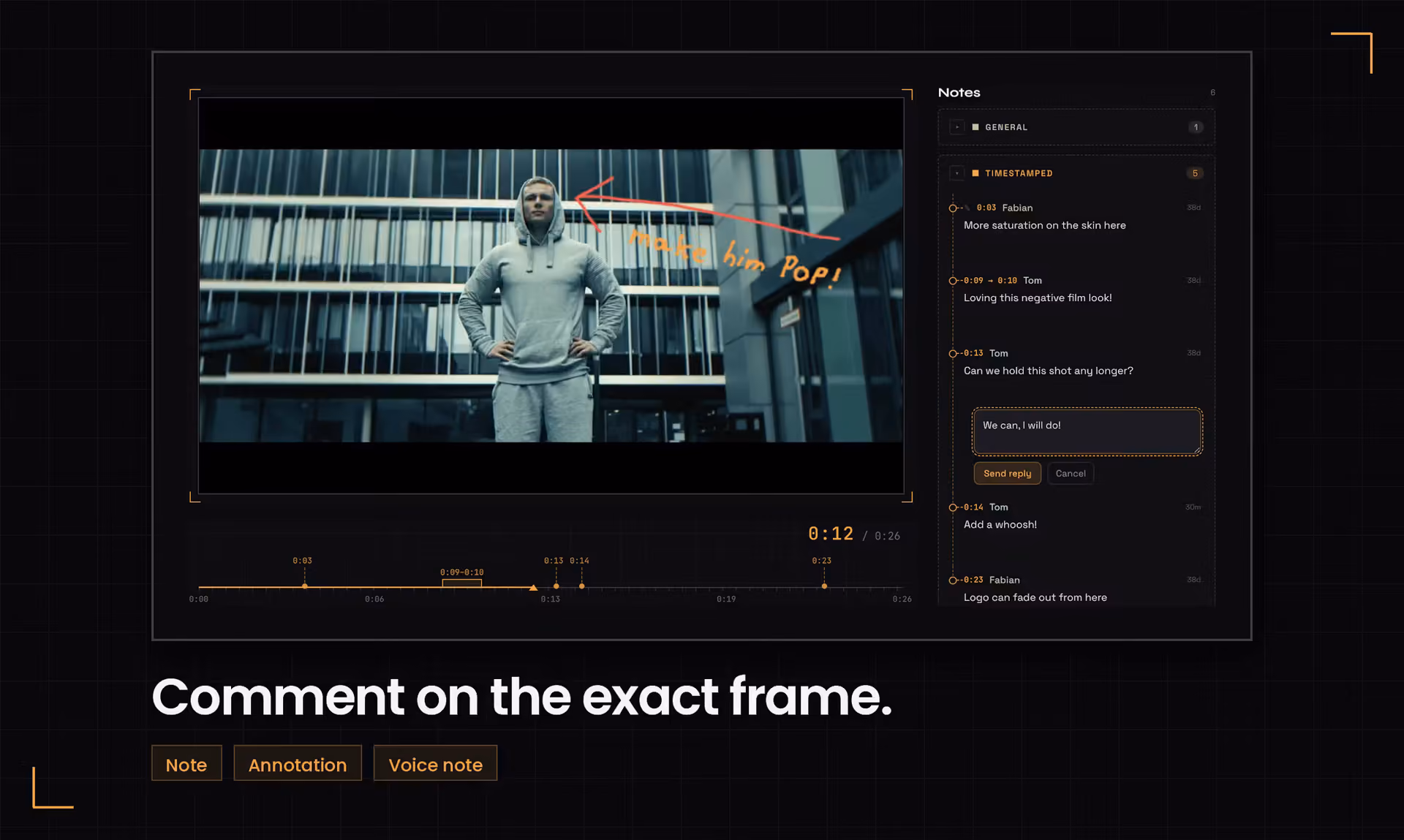Click the General section square icon
The width and height of the screenshot is (1404, 840).
tap(975, 127)
